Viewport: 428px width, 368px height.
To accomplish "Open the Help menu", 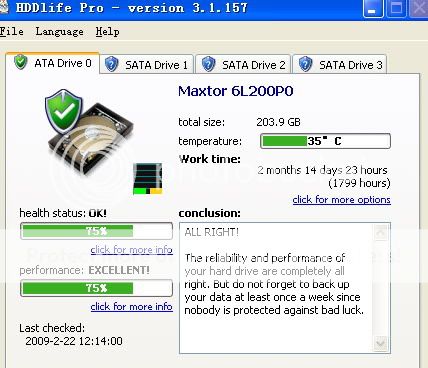I will [x=107, y=32].
